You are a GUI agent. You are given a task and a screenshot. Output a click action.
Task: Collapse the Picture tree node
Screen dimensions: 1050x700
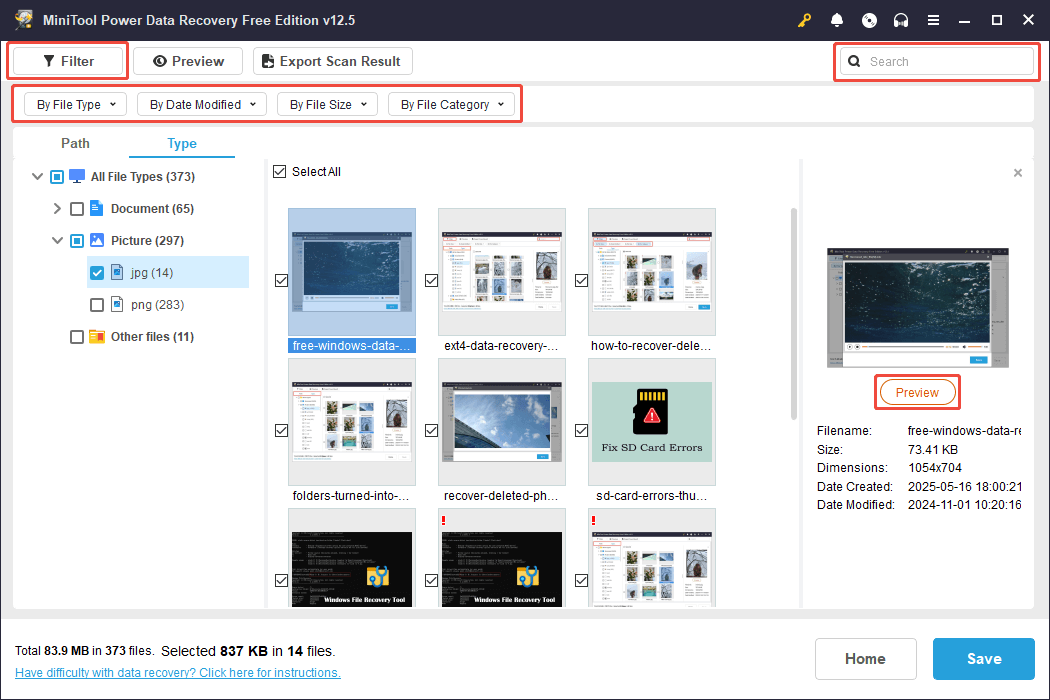tap(57, 240)
